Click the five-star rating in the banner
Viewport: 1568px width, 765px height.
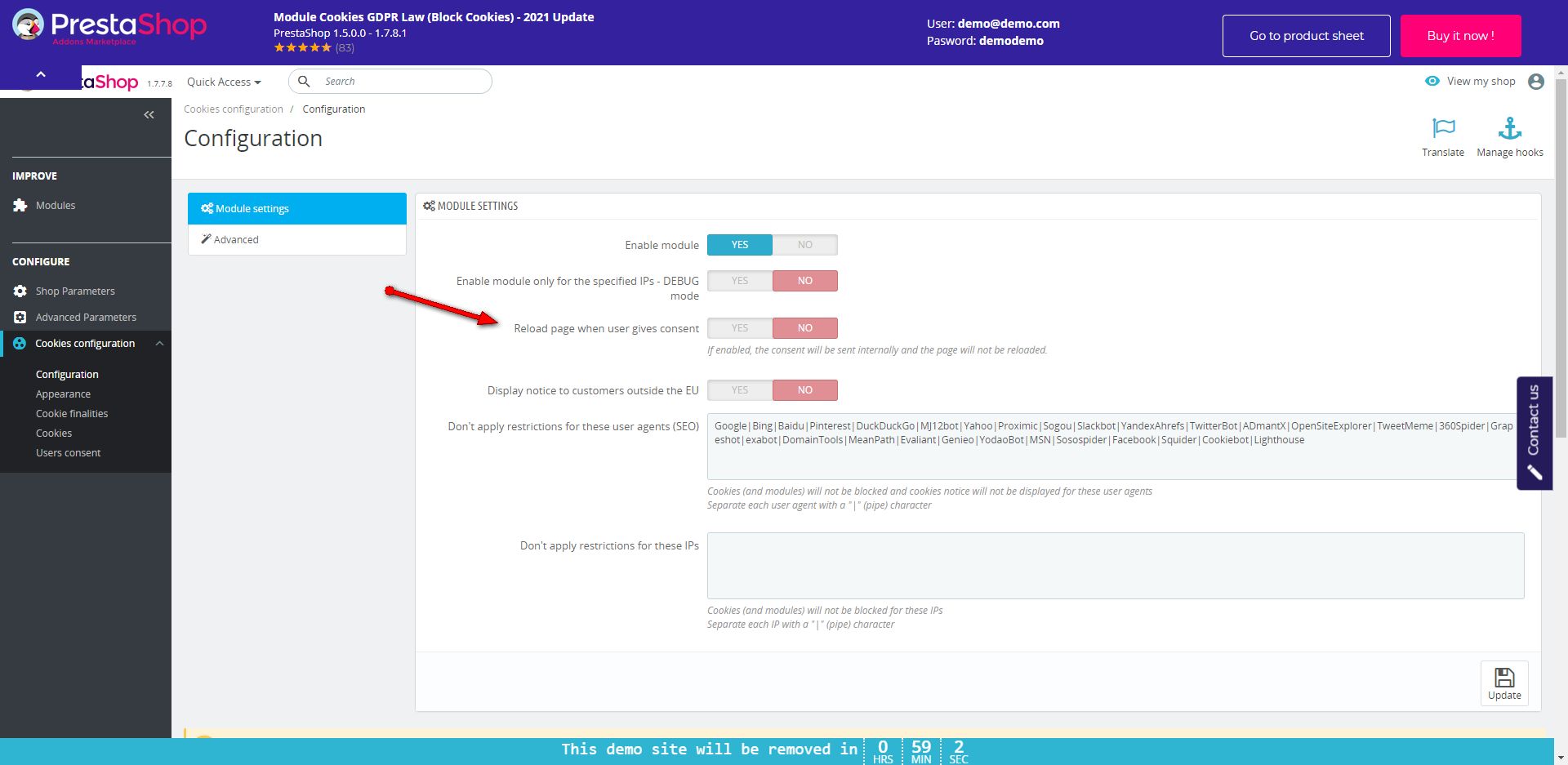coord(303,47)
